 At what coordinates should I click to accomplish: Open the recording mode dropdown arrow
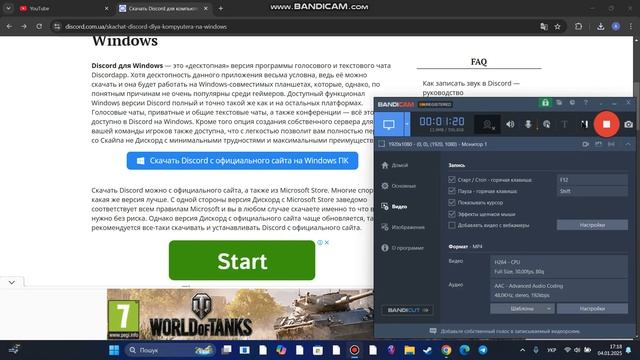pyautogui.click(x=407, y=124)
